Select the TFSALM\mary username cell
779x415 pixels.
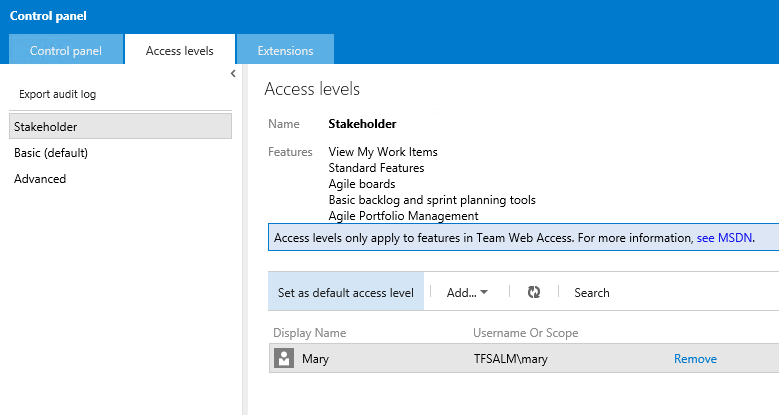pos(511,359)
